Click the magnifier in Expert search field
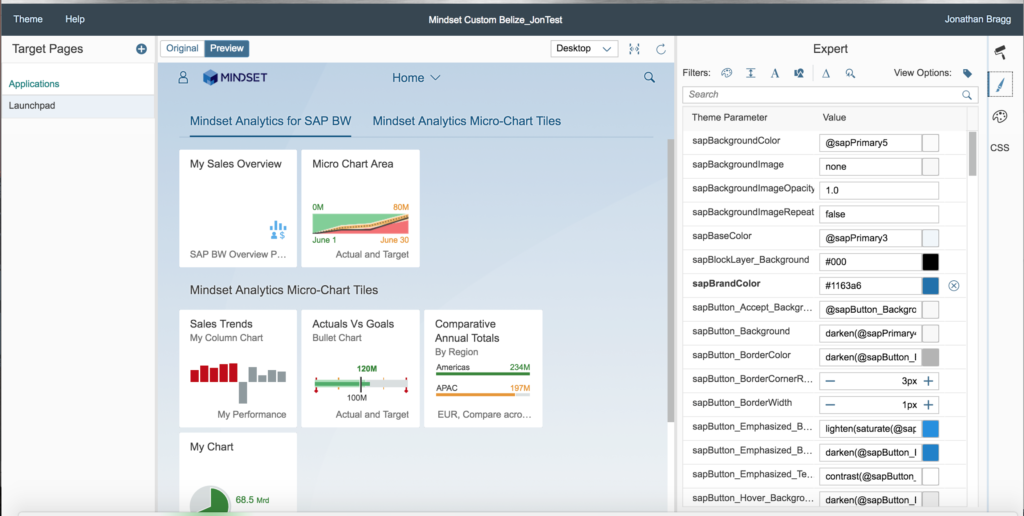Viewport: 1024px width, 516px height. tap(967, 95)
